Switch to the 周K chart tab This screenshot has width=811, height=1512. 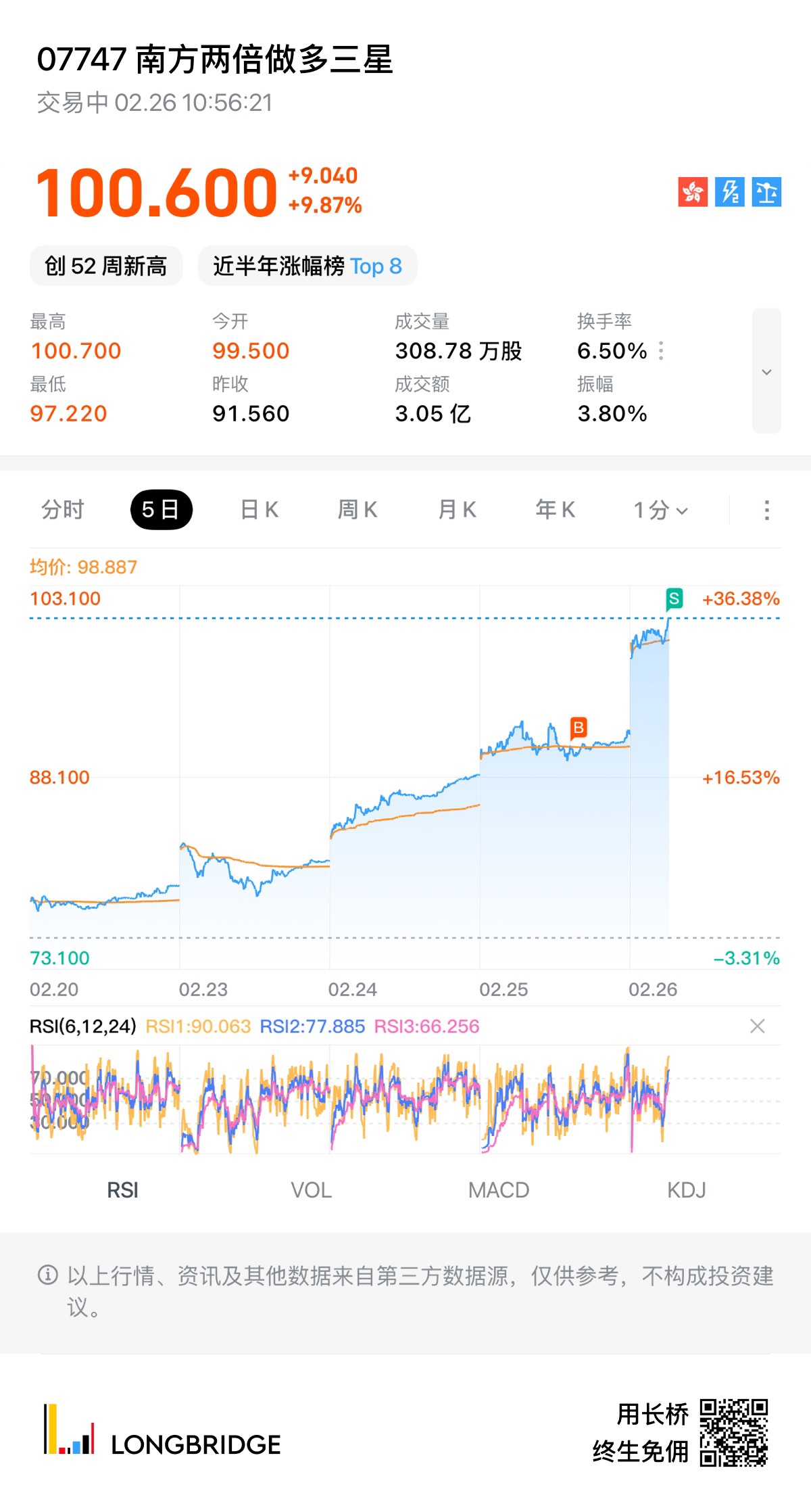358,510
